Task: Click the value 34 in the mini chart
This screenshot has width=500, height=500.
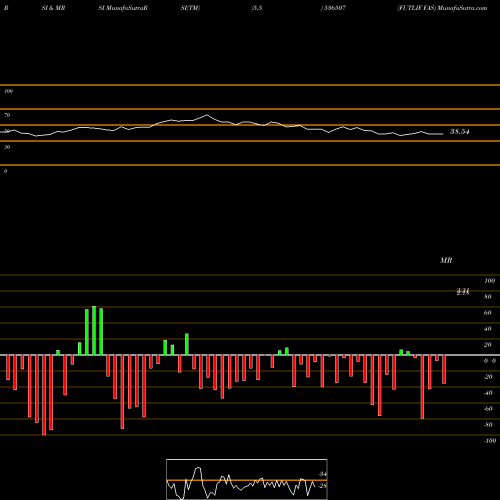Action: pos(322,474)
